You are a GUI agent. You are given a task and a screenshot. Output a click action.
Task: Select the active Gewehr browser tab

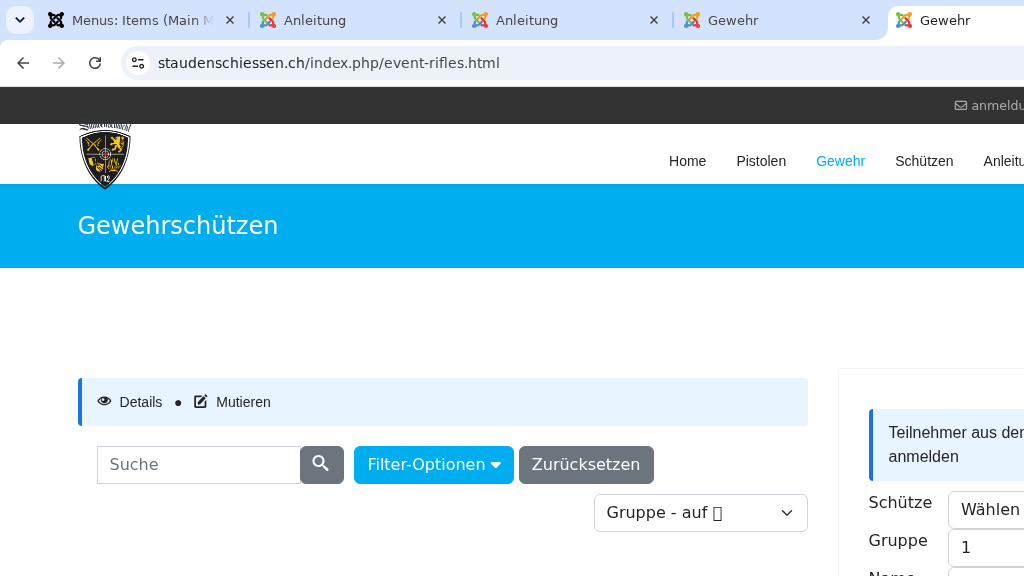[x=957, y=20]
